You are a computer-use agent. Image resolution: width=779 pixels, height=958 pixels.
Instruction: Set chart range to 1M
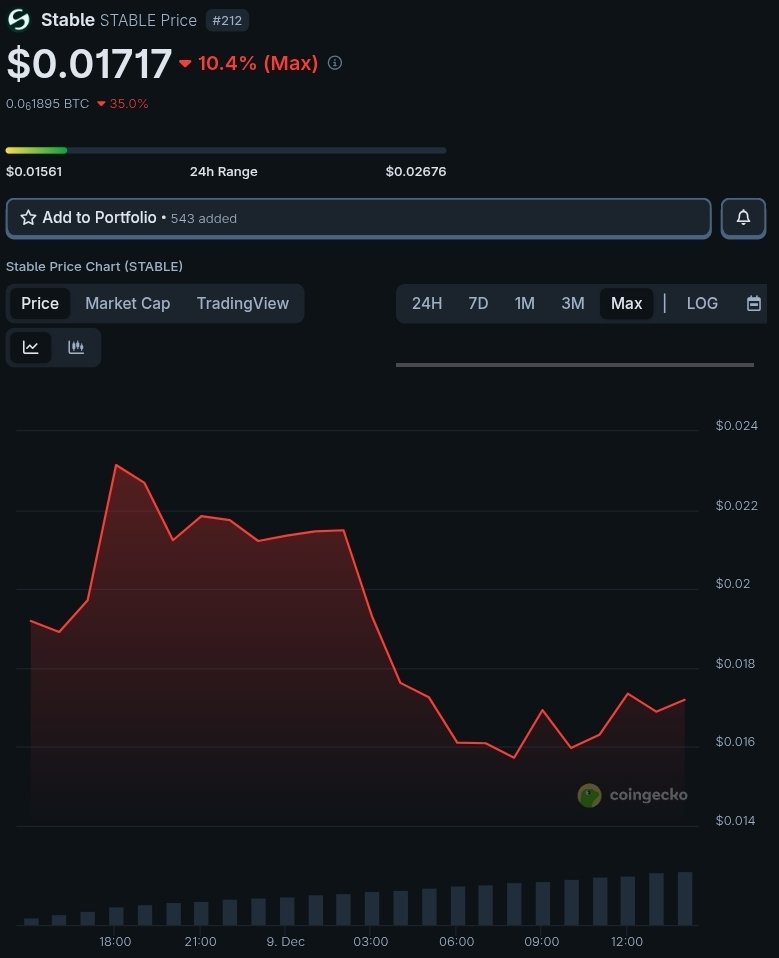click(x=524, y=303)
